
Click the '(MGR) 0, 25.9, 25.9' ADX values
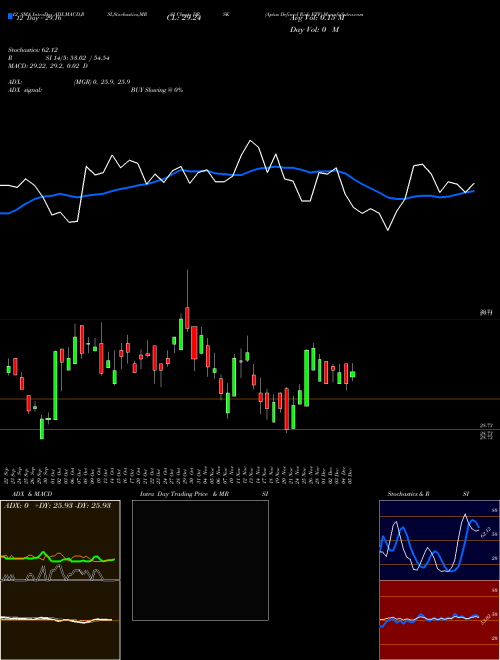[102, 82]
